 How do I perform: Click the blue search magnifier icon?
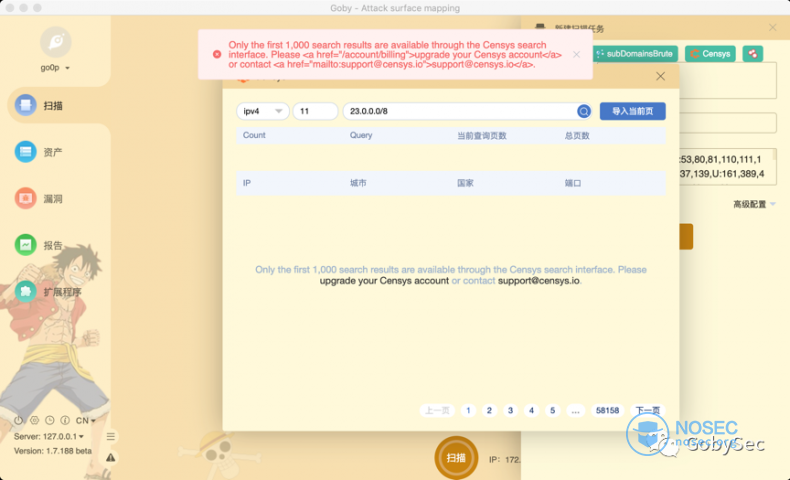pos(584,111)
